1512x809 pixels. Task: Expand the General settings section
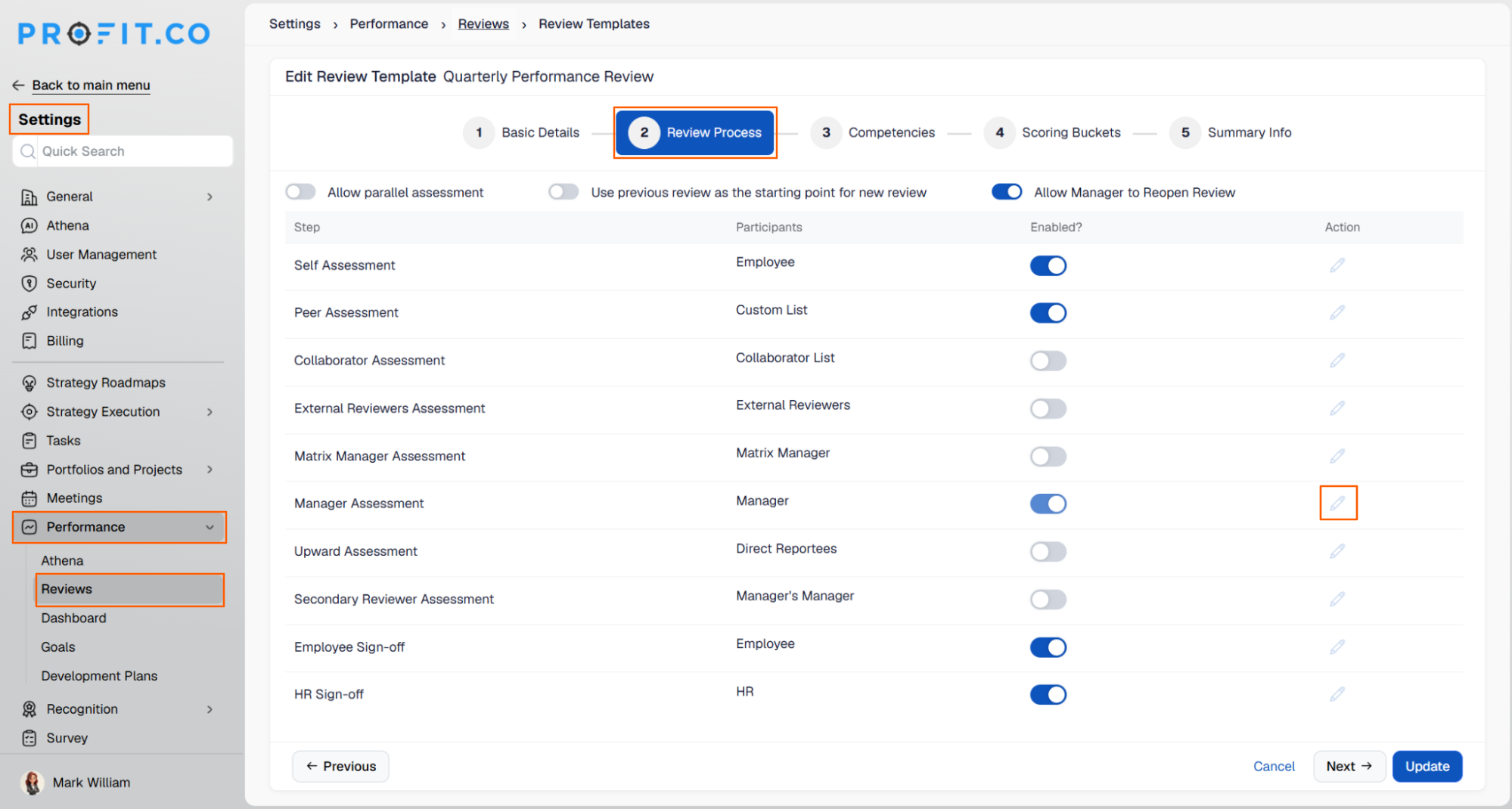[x=210, y=197]
